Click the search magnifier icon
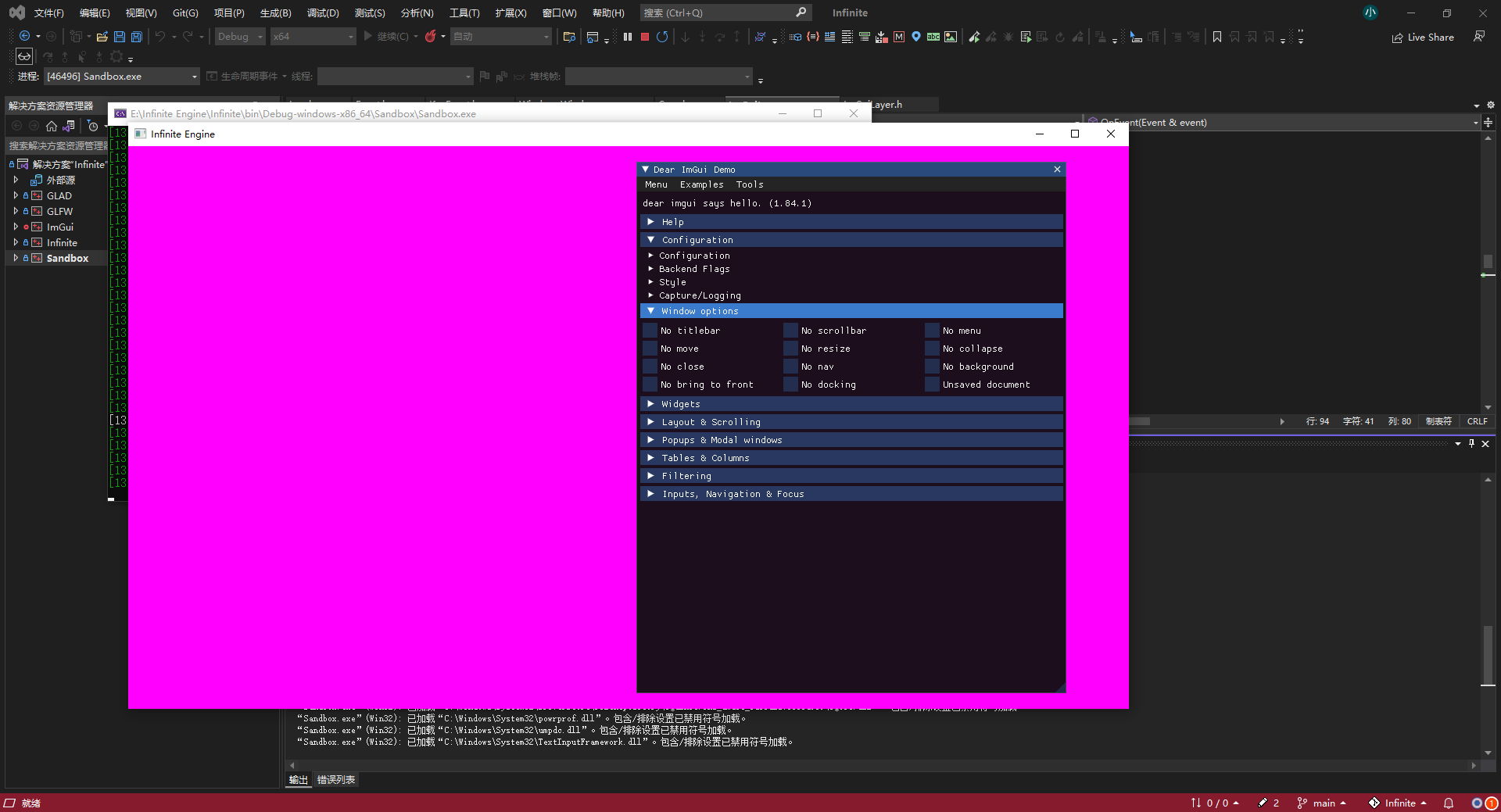The image size is (1501, 812). tap(801, 13)
